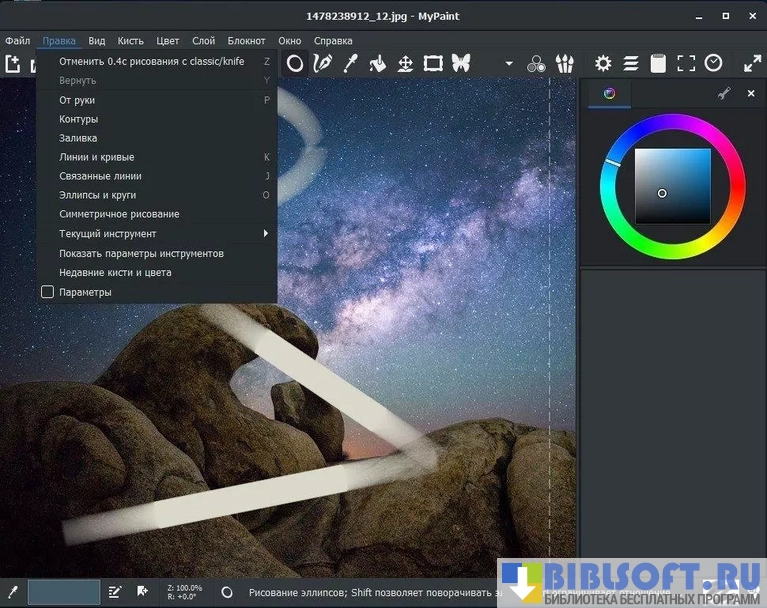
Task: Open the toolbar tools dropdown arrow
Action: point(508,64)
